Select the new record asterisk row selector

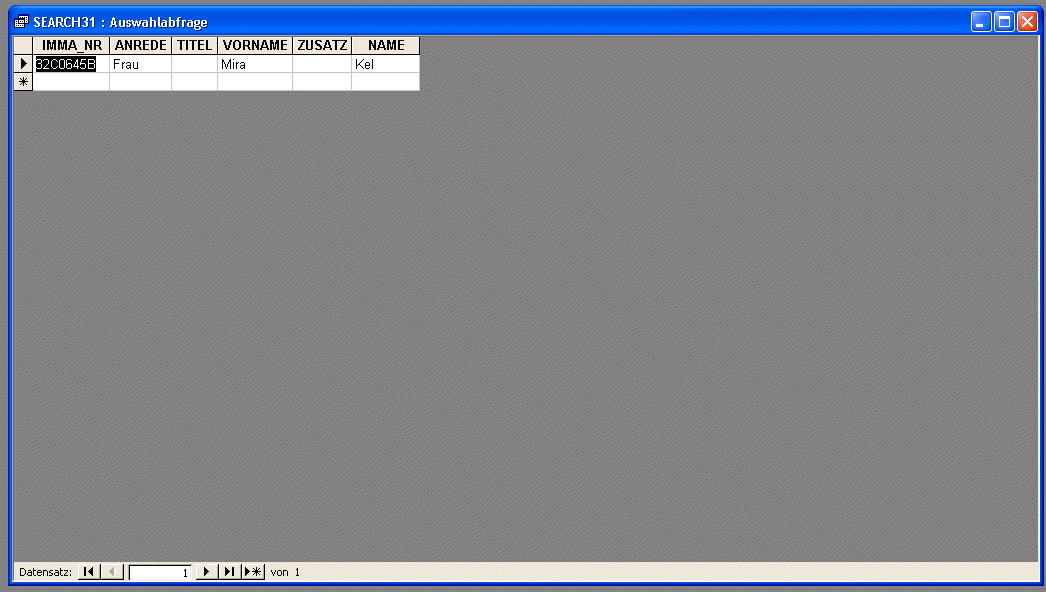point(23,82)
